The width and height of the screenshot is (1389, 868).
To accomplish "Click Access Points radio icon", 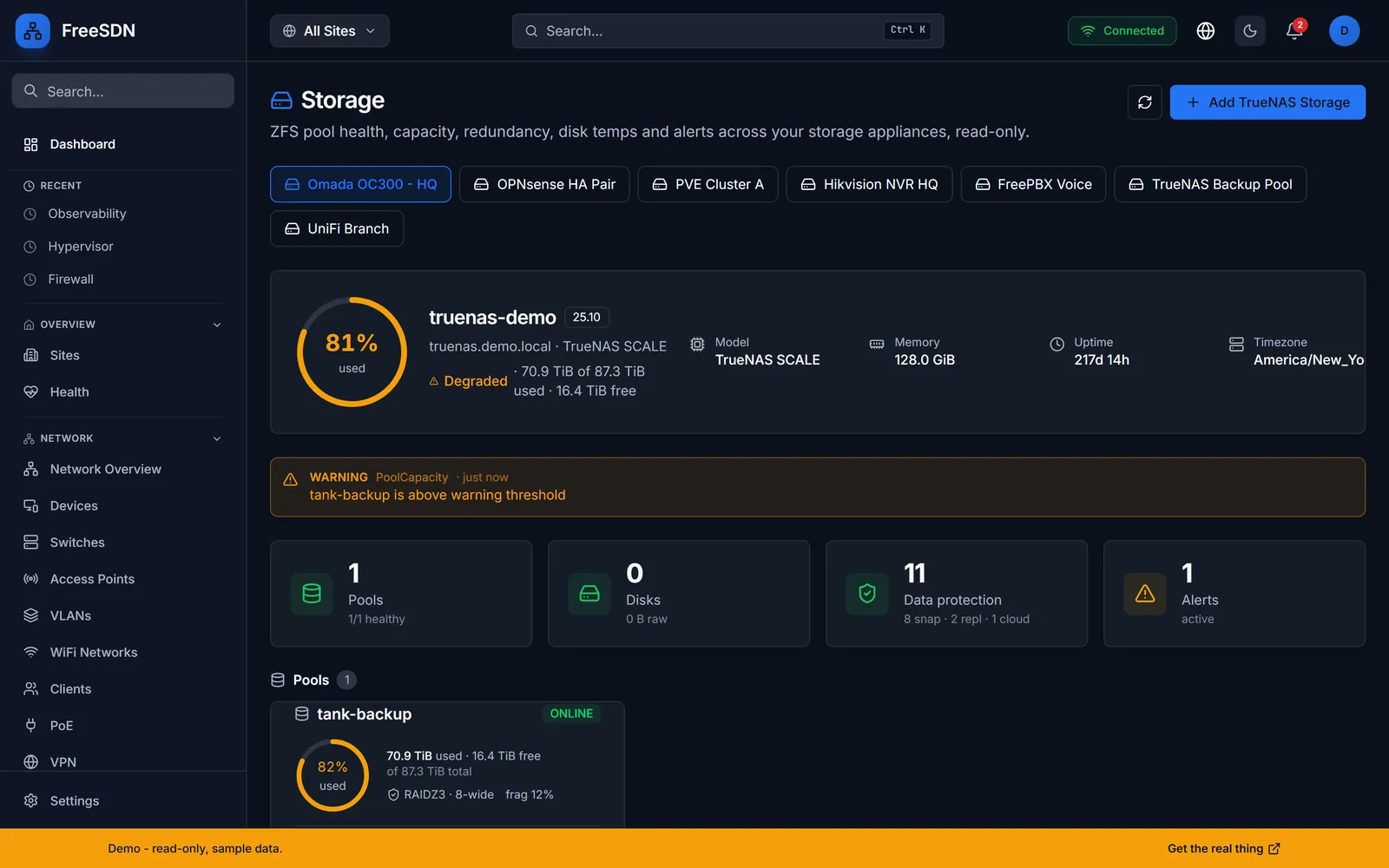I will click(31, 579).
